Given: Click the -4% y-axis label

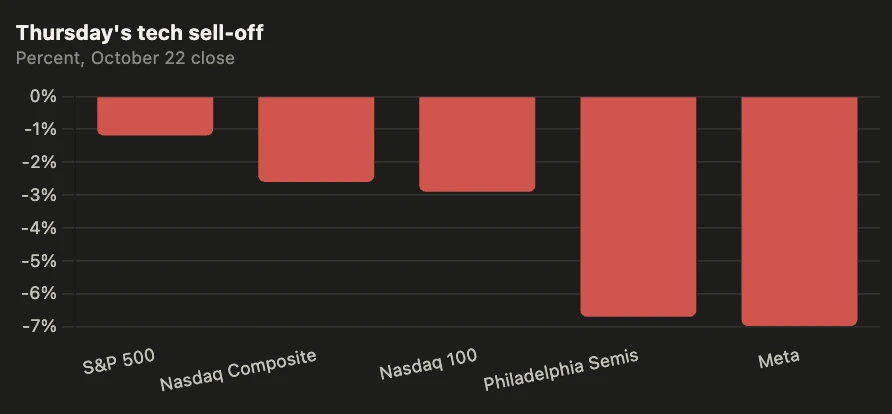Looking at the screenshot, I should 40,228.
